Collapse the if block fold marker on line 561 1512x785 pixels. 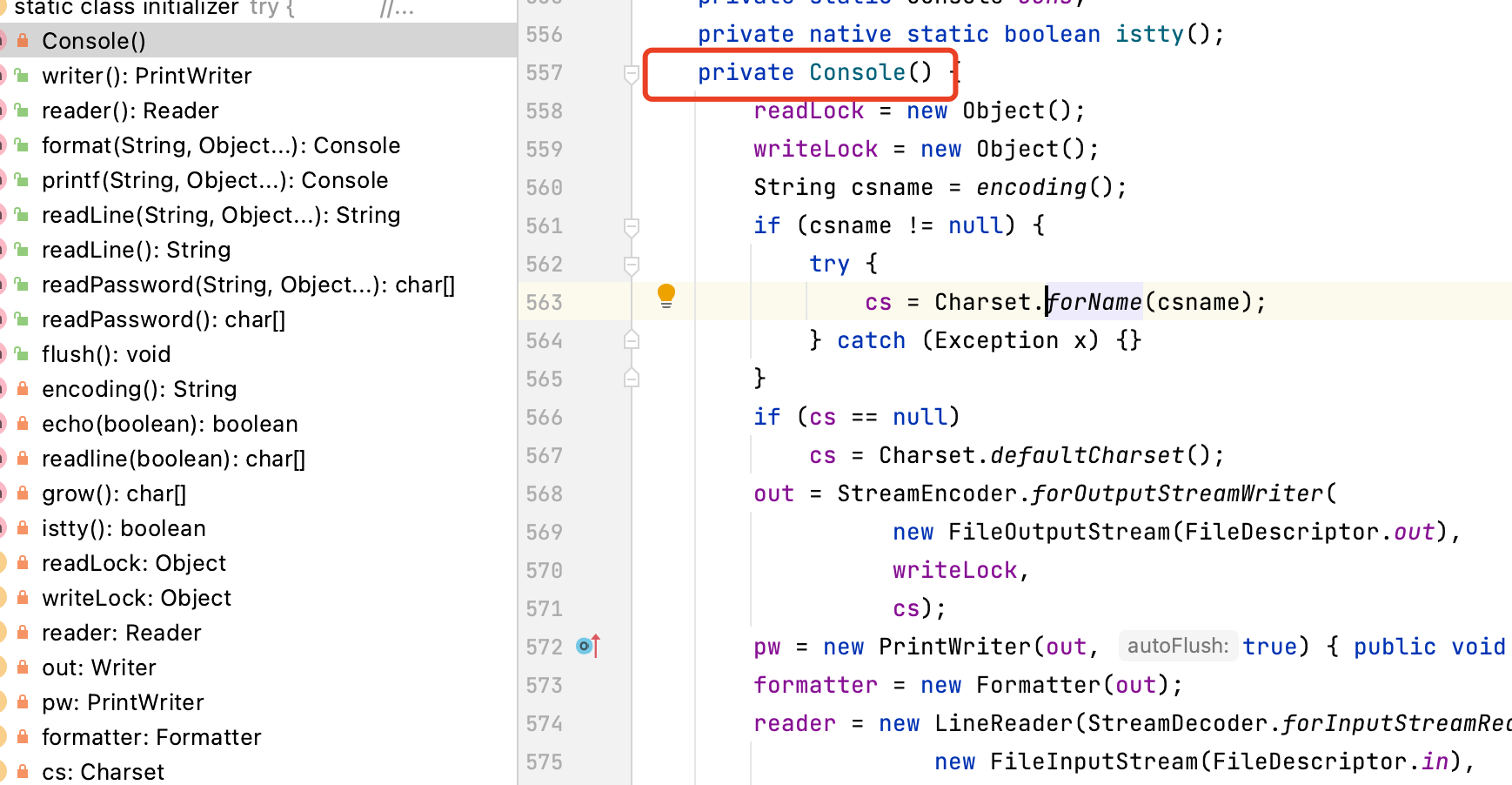(632, 226)
